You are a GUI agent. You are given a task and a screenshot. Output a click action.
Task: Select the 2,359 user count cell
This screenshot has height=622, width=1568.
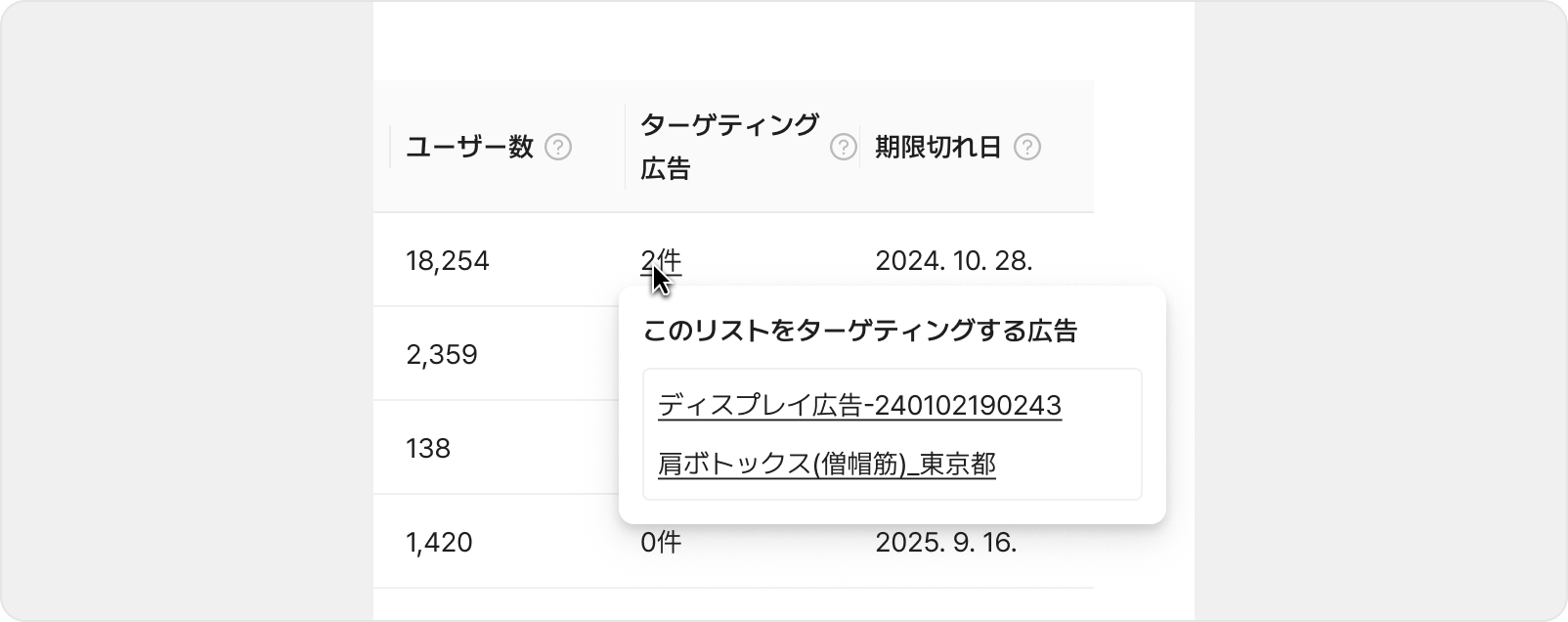442,354
